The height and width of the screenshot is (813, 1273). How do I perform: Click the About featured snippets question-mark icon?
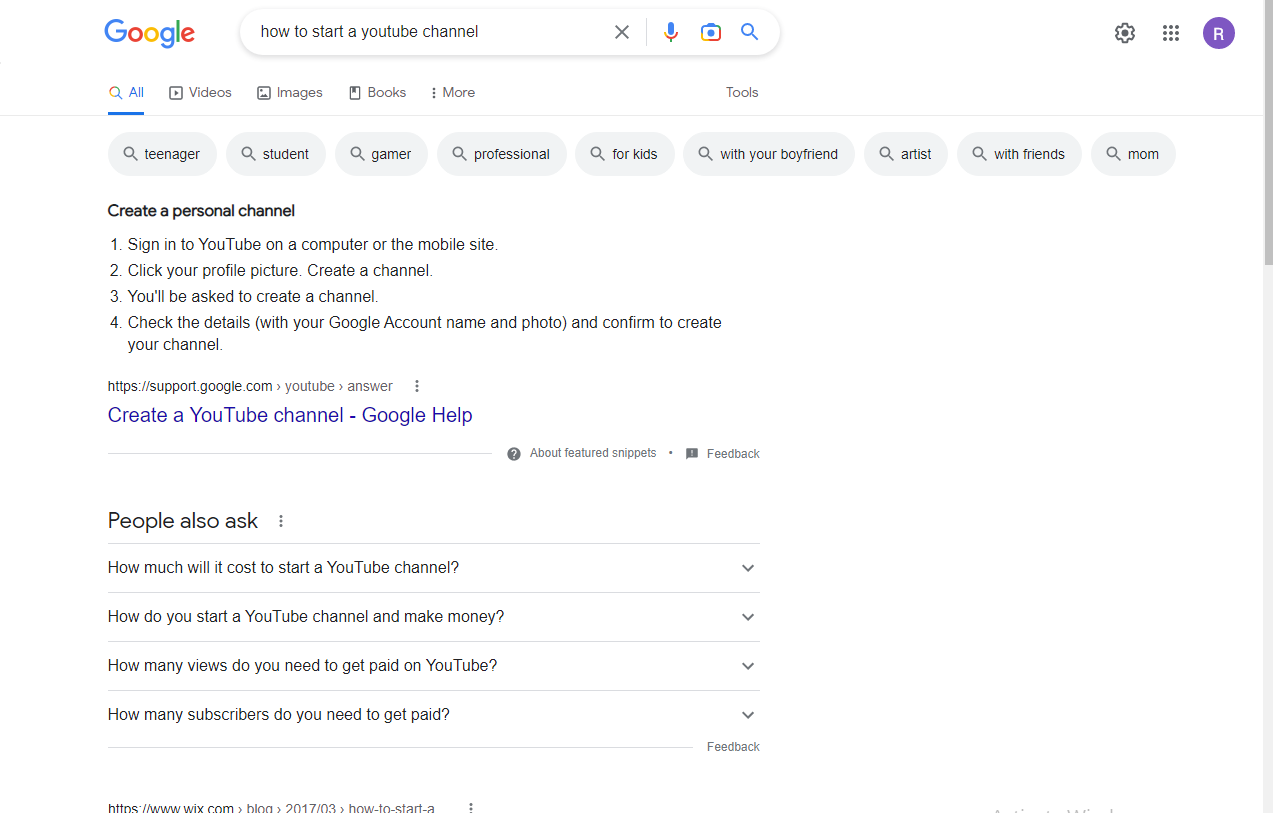coord(514,454)
